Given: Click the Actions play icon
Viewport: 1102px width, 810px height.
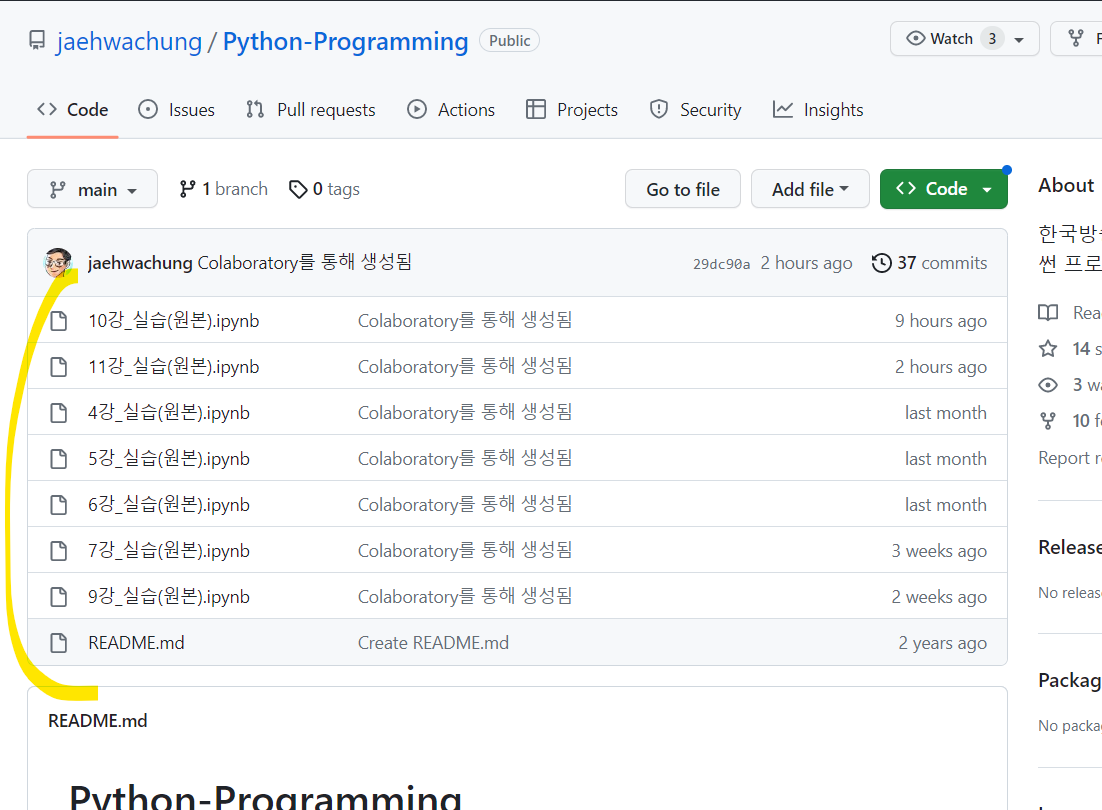Looking at the screenshot, I should point(417,110).
